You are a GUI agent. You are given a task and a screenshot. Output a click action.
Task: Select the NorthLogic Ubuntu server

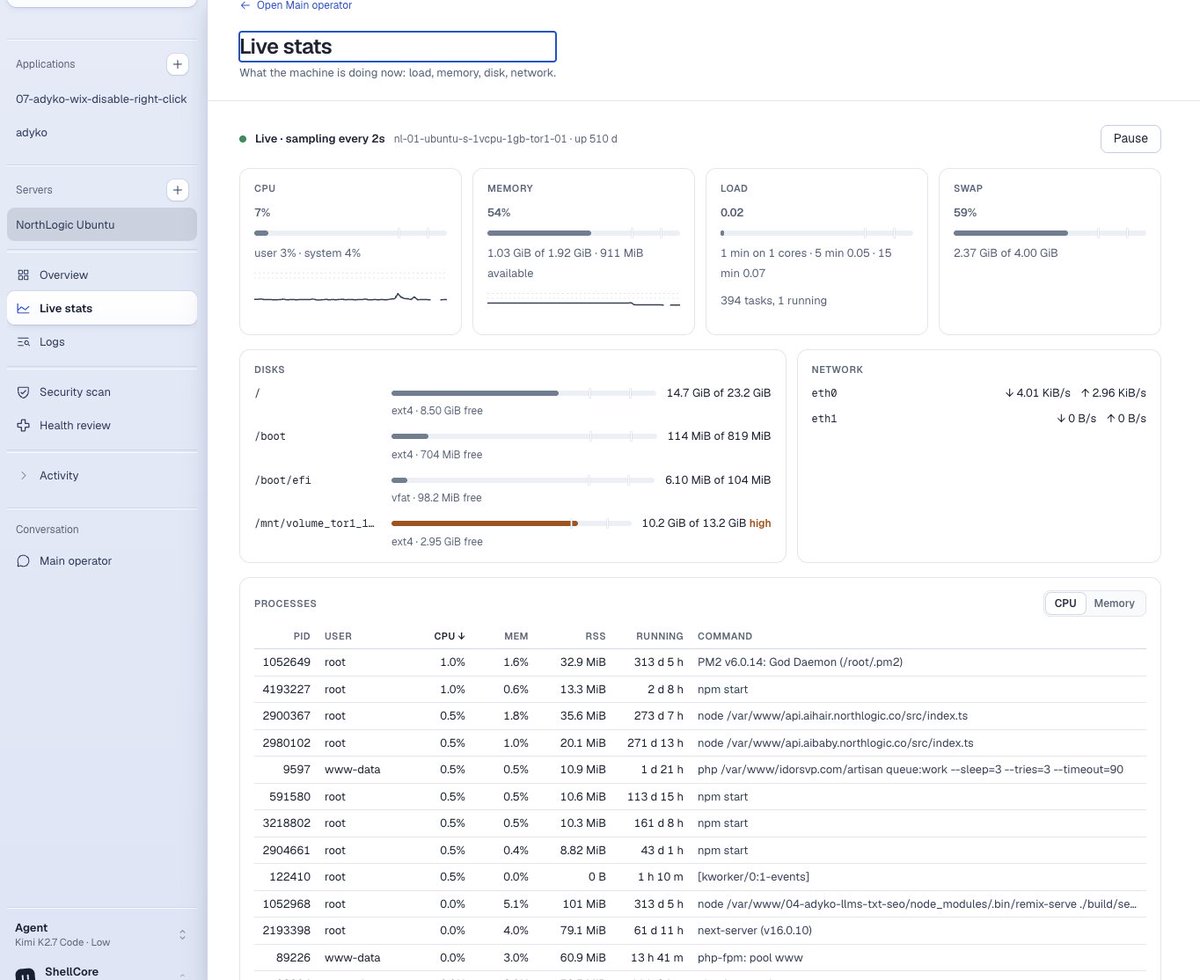[x=101, y=225]
